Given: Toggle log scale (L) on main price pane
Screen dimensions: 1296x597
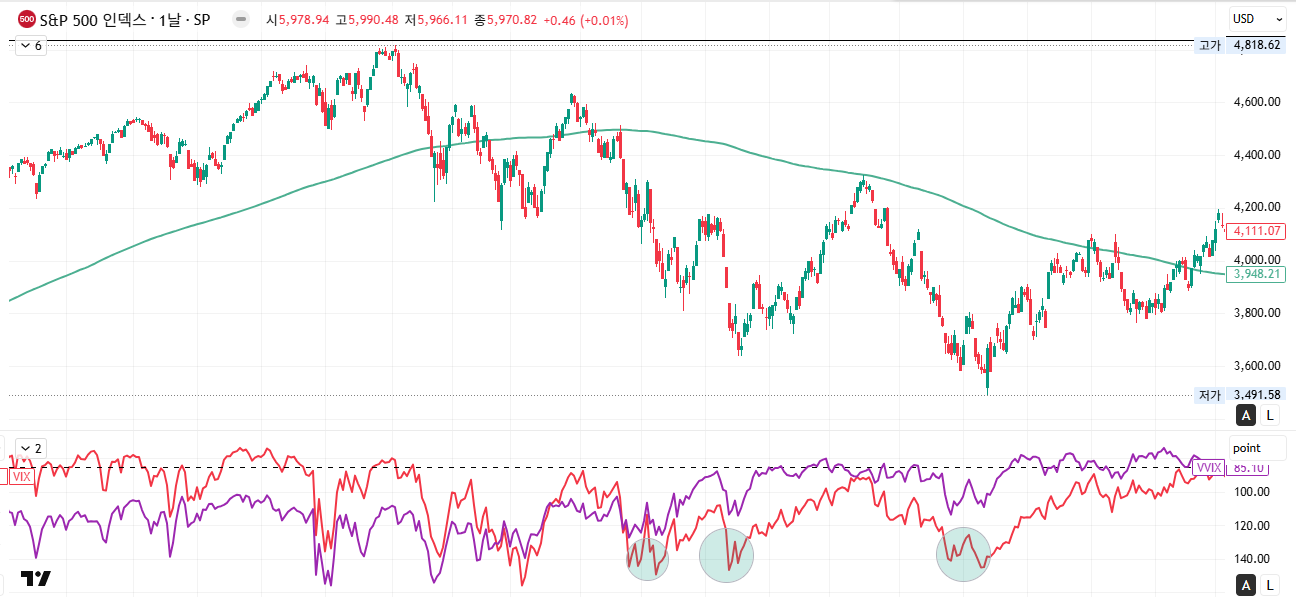Looking at the screenshot, I should (1270, 415).
